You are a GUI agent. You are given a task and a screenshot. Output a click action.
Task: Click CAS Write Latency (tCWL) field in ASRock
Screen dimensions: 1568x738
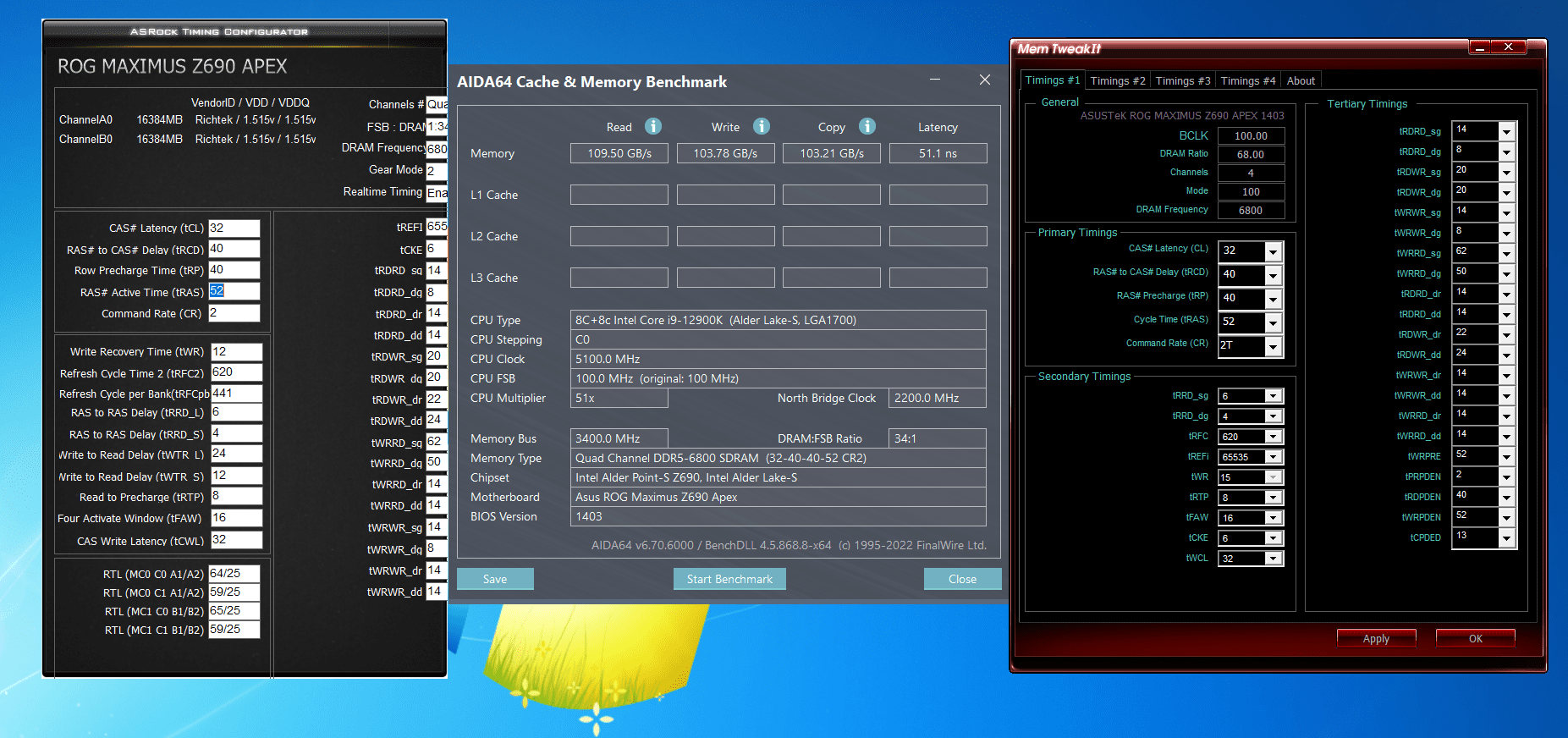[x=236, y=540]
